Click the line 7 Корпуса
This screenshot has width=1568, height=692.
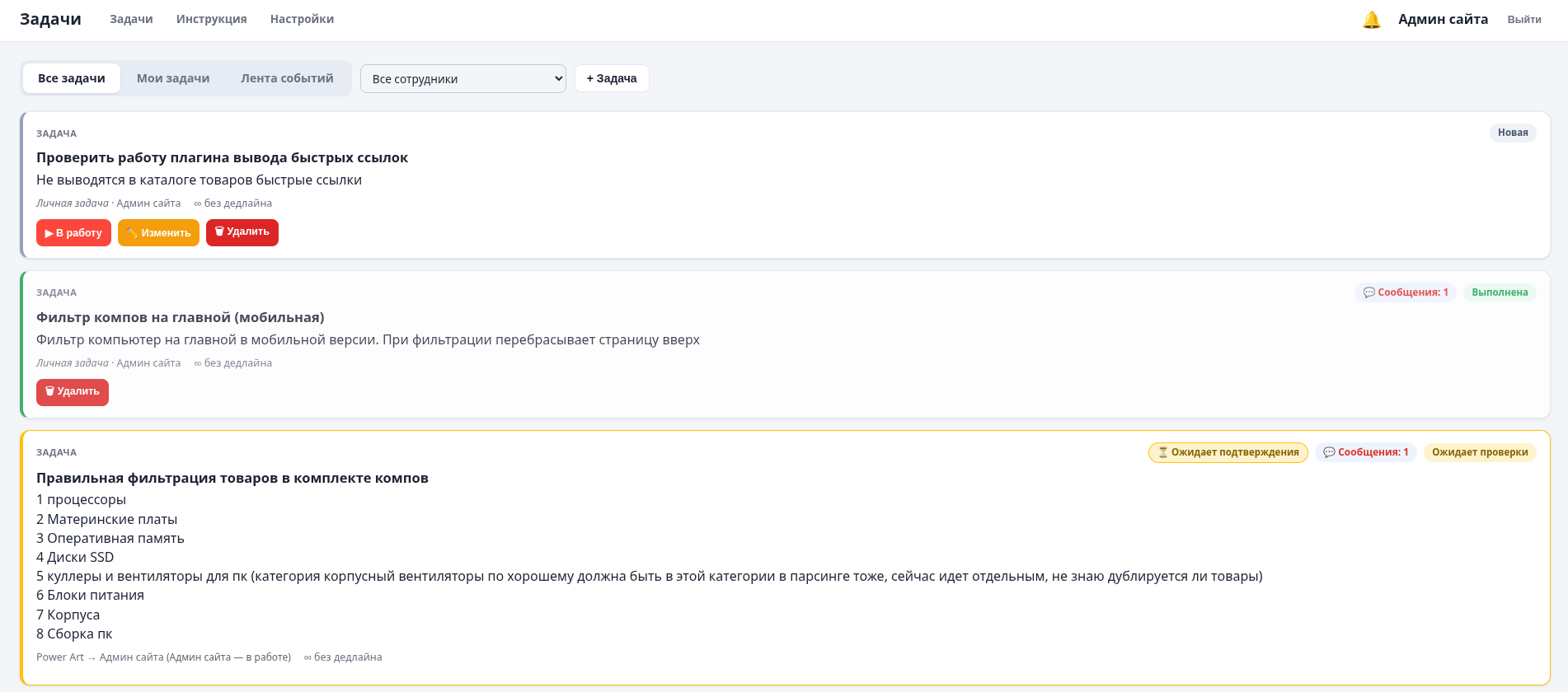68,615
